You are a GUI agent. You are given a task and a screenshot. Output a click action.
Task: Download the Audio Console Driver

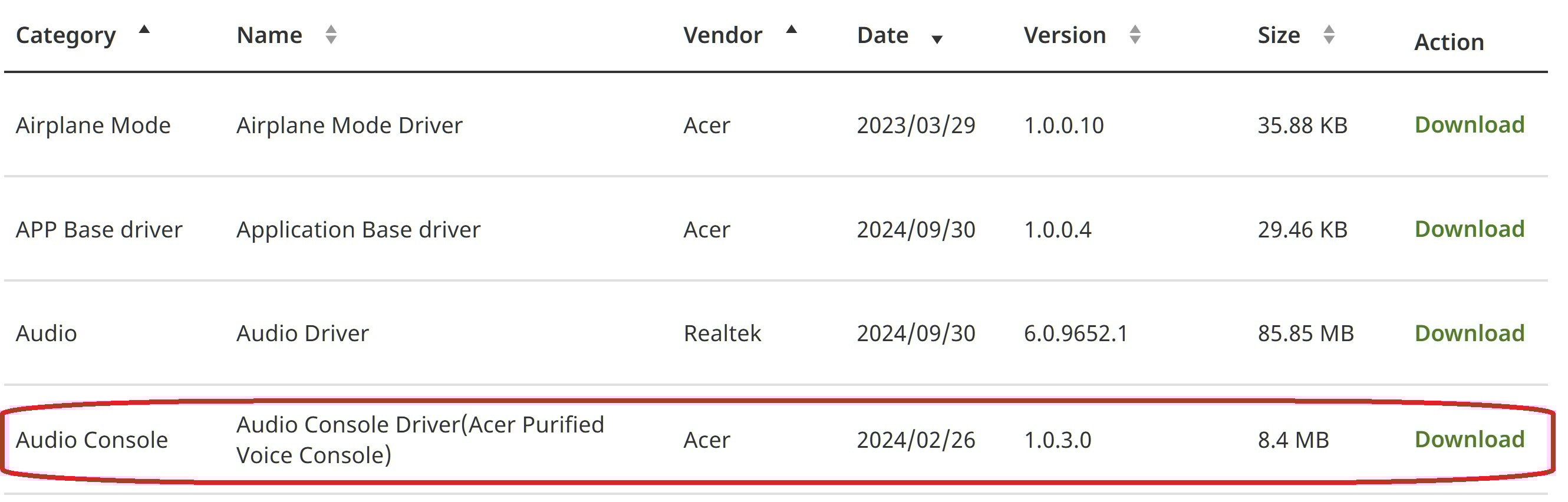pos(1470,440)
